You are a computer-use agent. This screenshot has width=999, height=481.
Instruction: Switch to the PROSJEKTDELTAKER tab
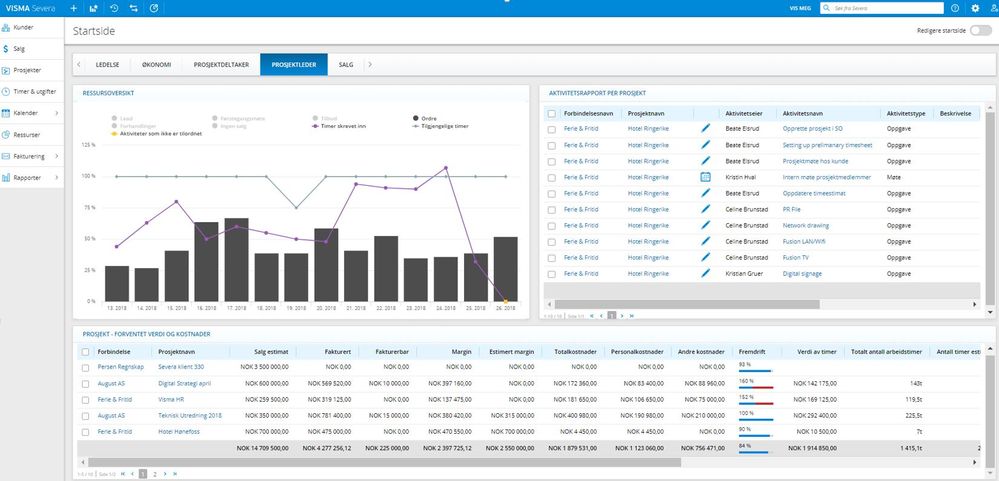221,64
